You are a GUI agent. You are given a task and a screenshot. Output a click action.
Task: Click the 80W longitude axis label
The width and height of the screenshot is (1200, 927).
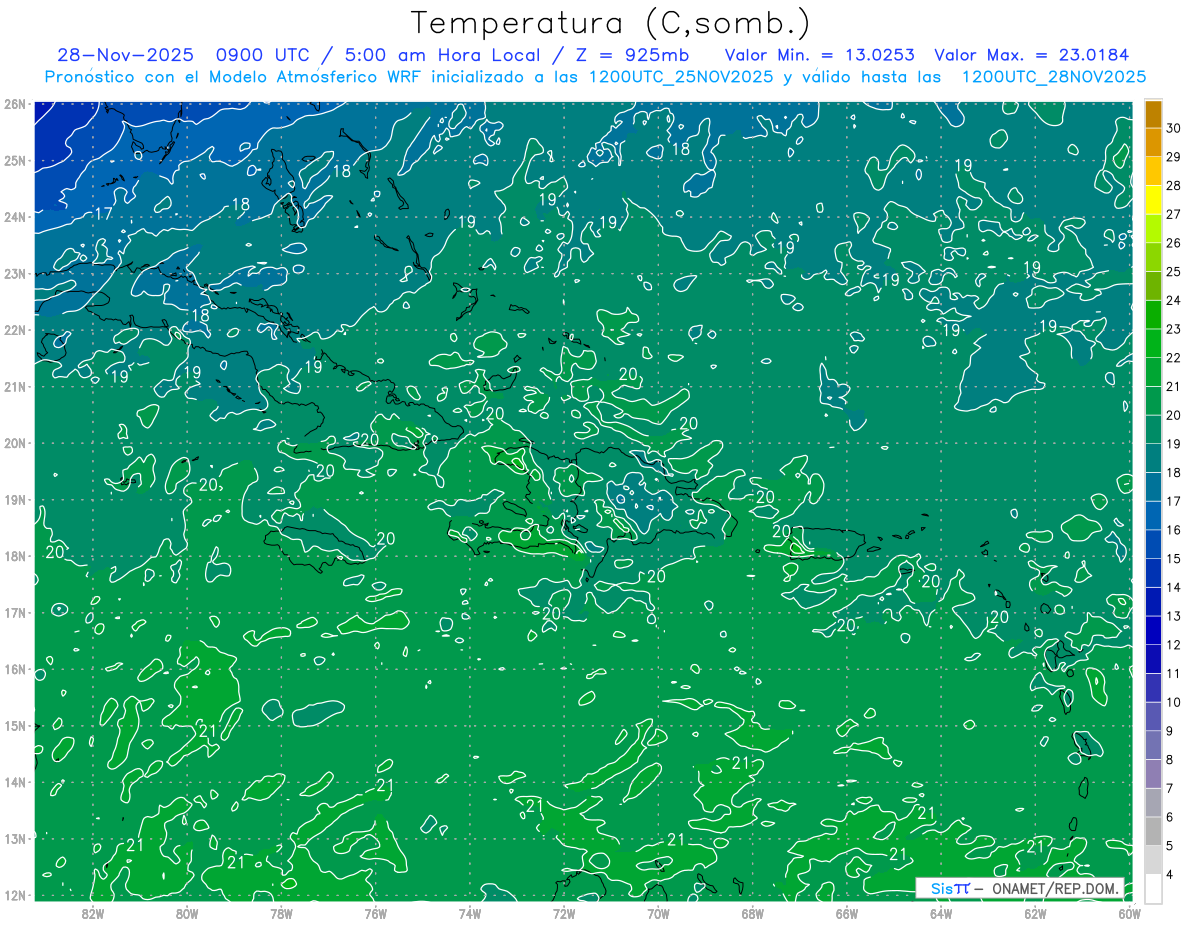click(x=187, y=912)
